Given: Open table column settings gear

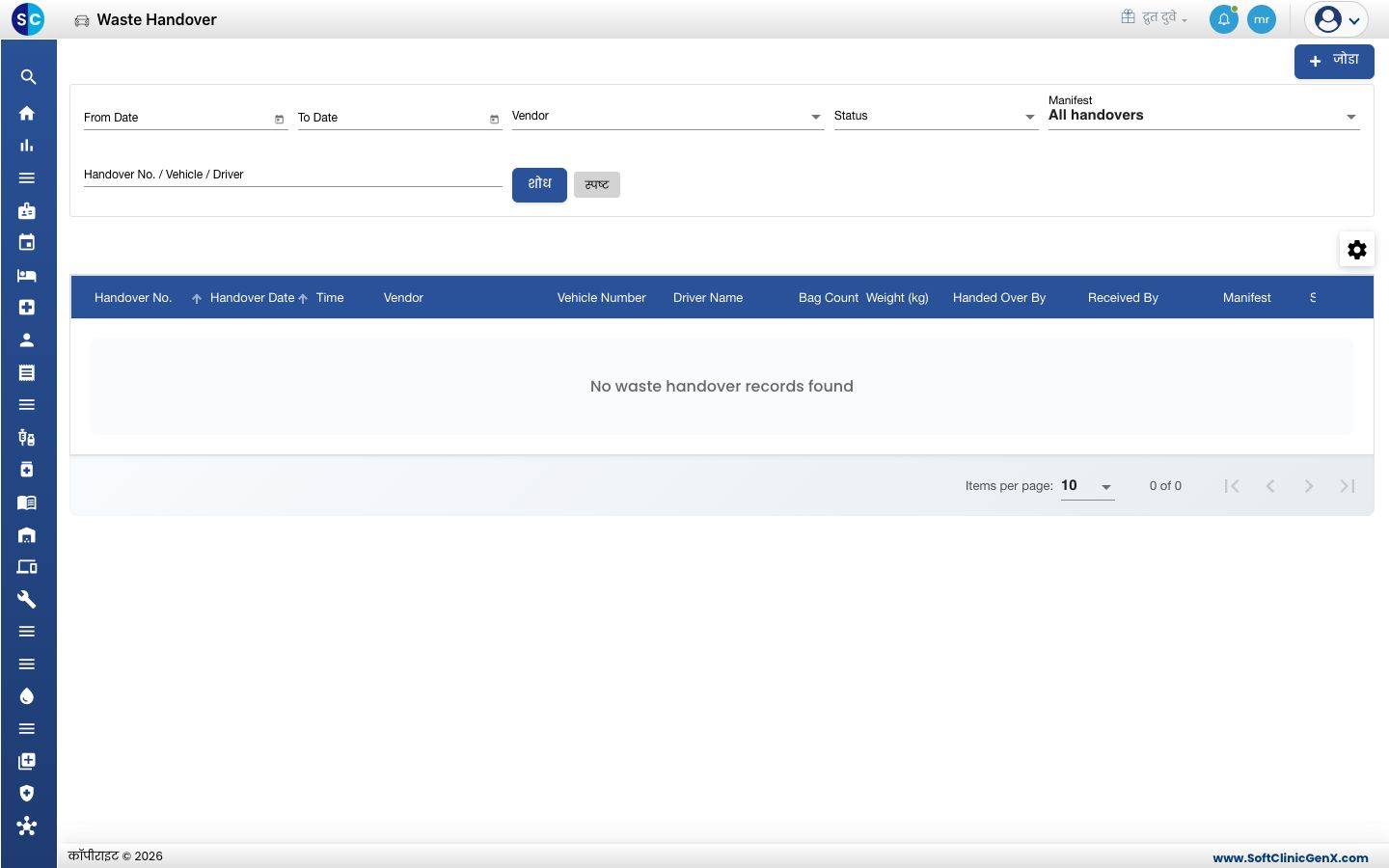Looking at the screenshot, I should (x=1357, y=250).
